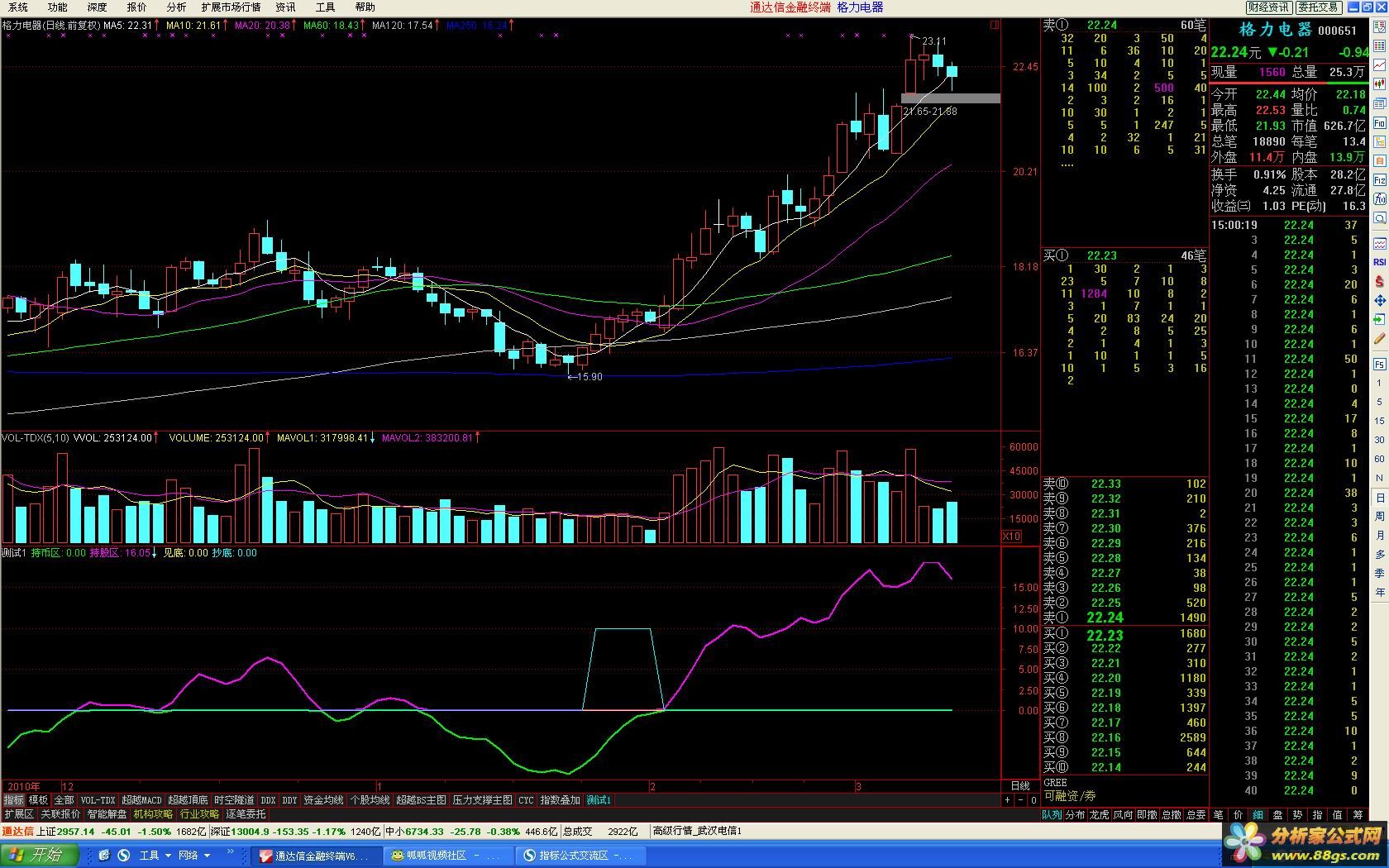Select the N custom period button
The image size is (1389, 868).
(1379, 478)
